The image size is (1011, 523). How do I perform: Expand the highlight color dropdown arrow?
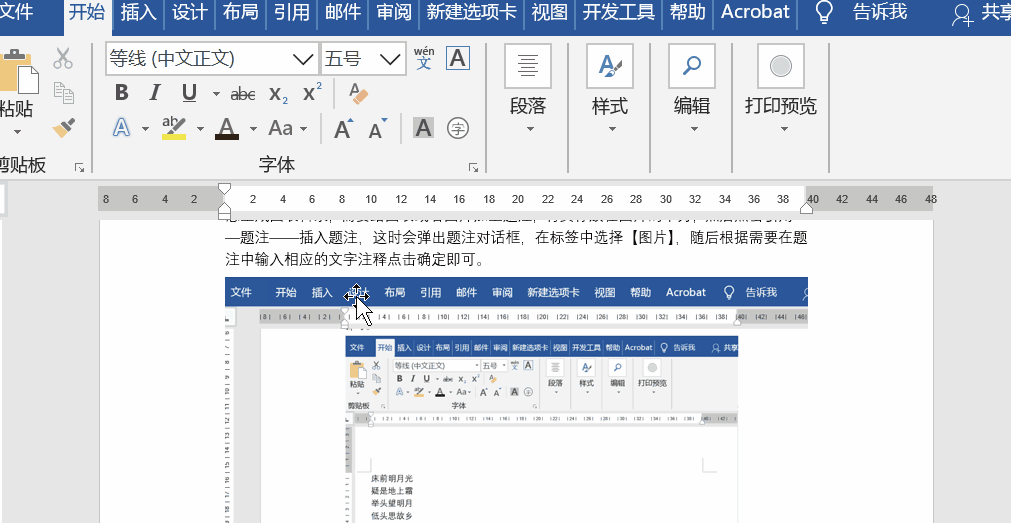pos(201,128)
